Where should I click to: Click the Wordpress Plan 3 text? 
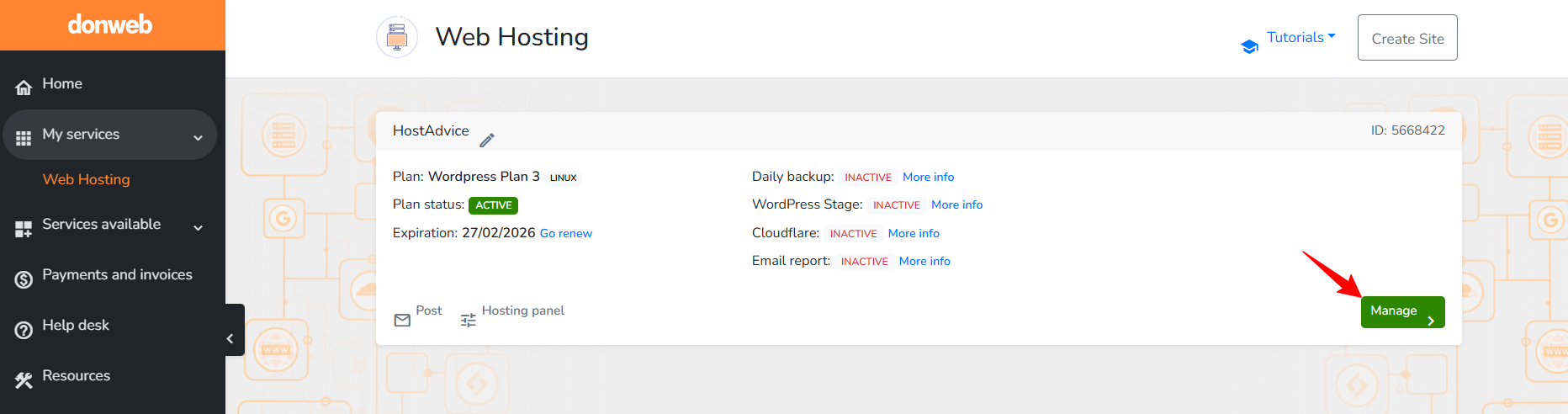[x=484, y=177]
